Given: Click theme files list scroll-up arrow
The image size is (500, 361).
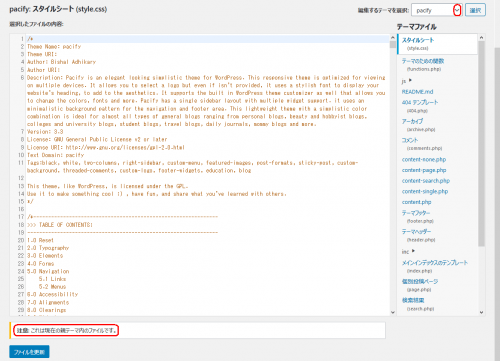Looking at the screenshot, I should point(481,38).
